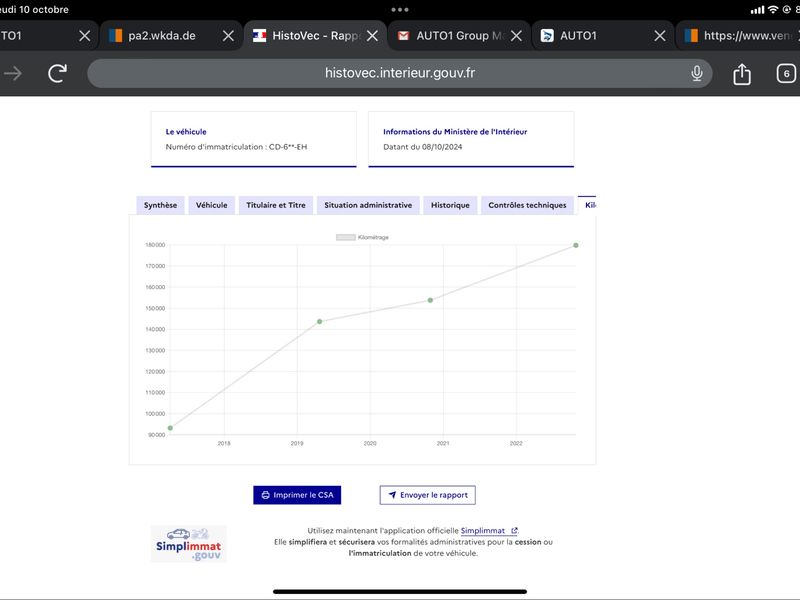The height and width of the screenshot is (600, 800).
Task: Click the first data point near 93000 km
Action: 170,428
